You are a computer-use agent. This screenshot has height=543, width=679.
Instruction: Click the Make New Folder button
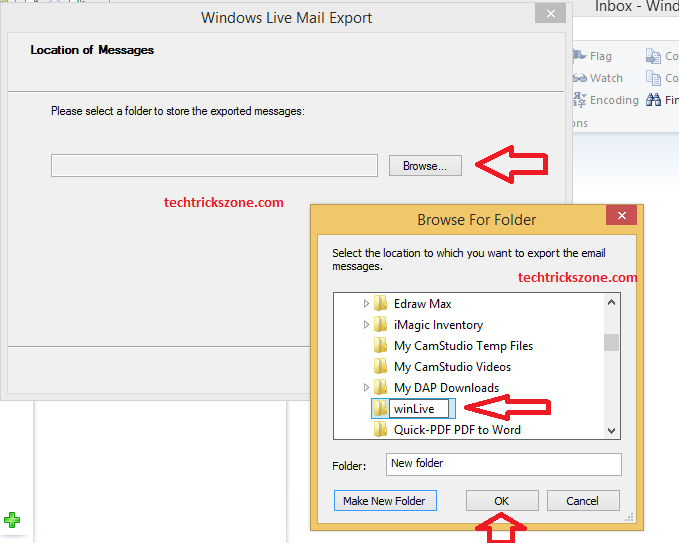pyautogui.click(x=385, y=501)
